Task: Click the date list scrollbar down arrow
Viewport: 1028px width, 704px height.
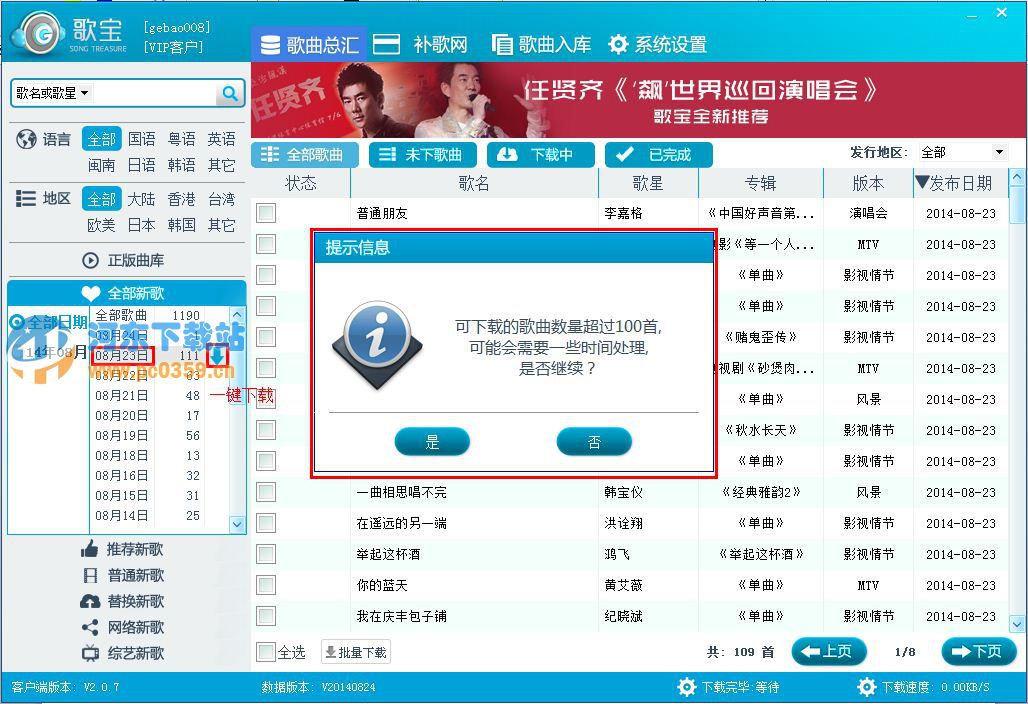Action: click(x=237, y=525)
